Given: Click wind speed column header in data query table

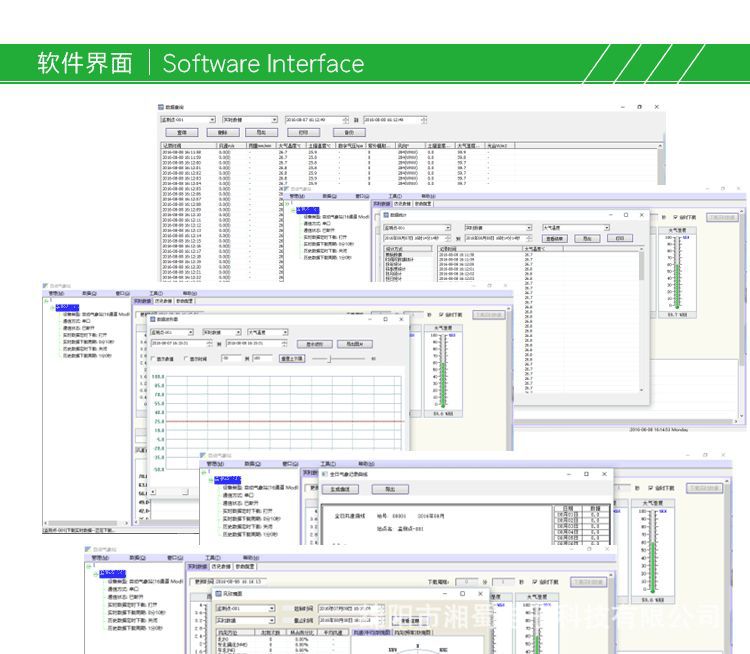Looking at the screenshot, I should click(232, 145).
